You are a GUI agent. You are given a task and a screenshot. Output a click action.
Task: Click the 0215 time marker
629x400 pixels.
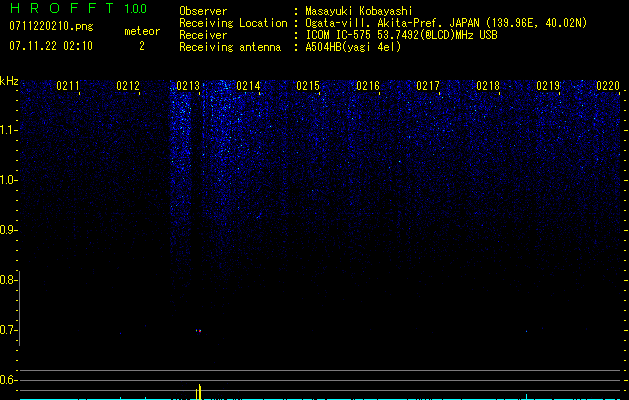308,86
